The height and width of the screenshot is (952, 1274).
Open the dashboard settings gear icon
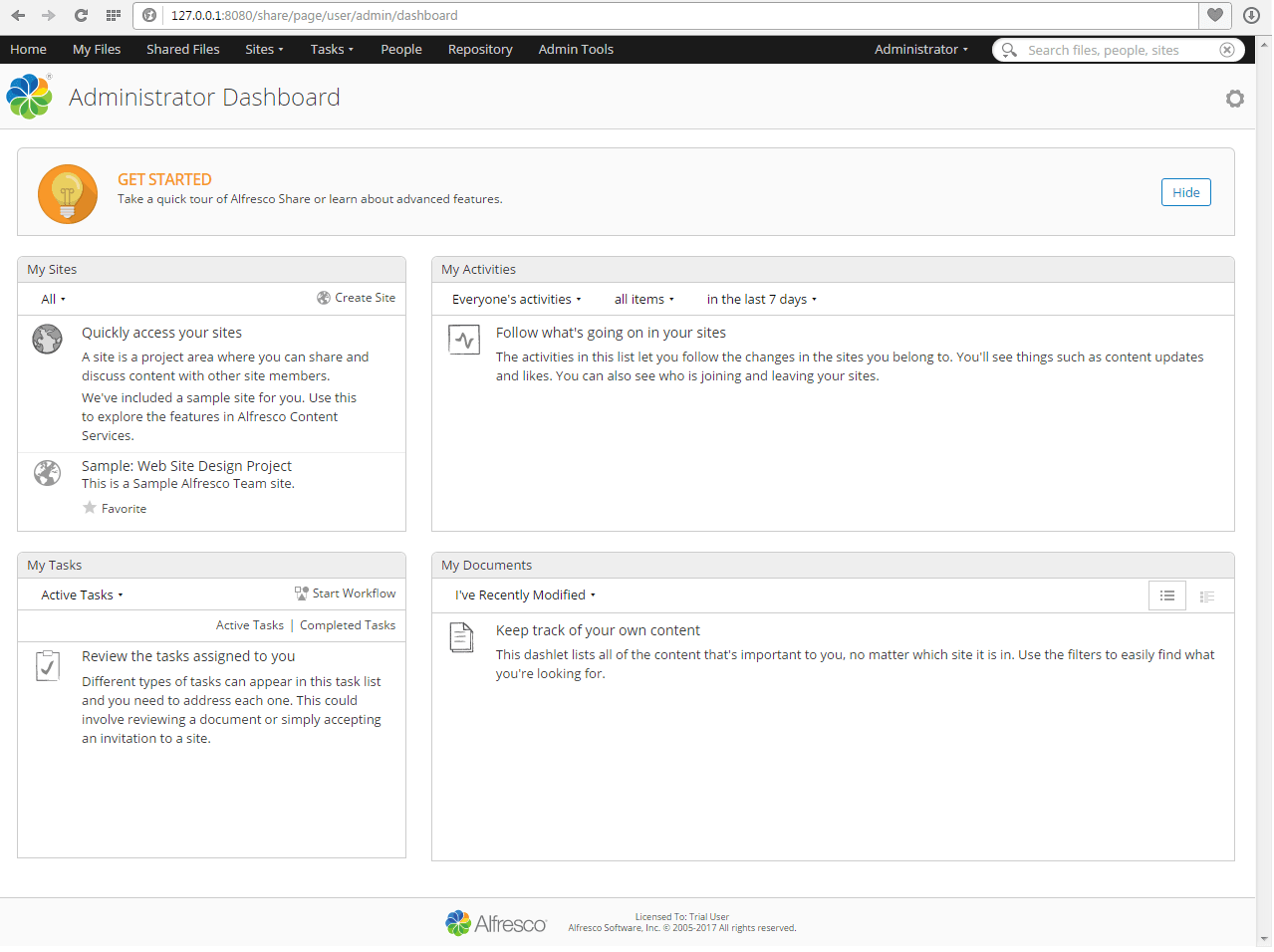[1234, 98]
